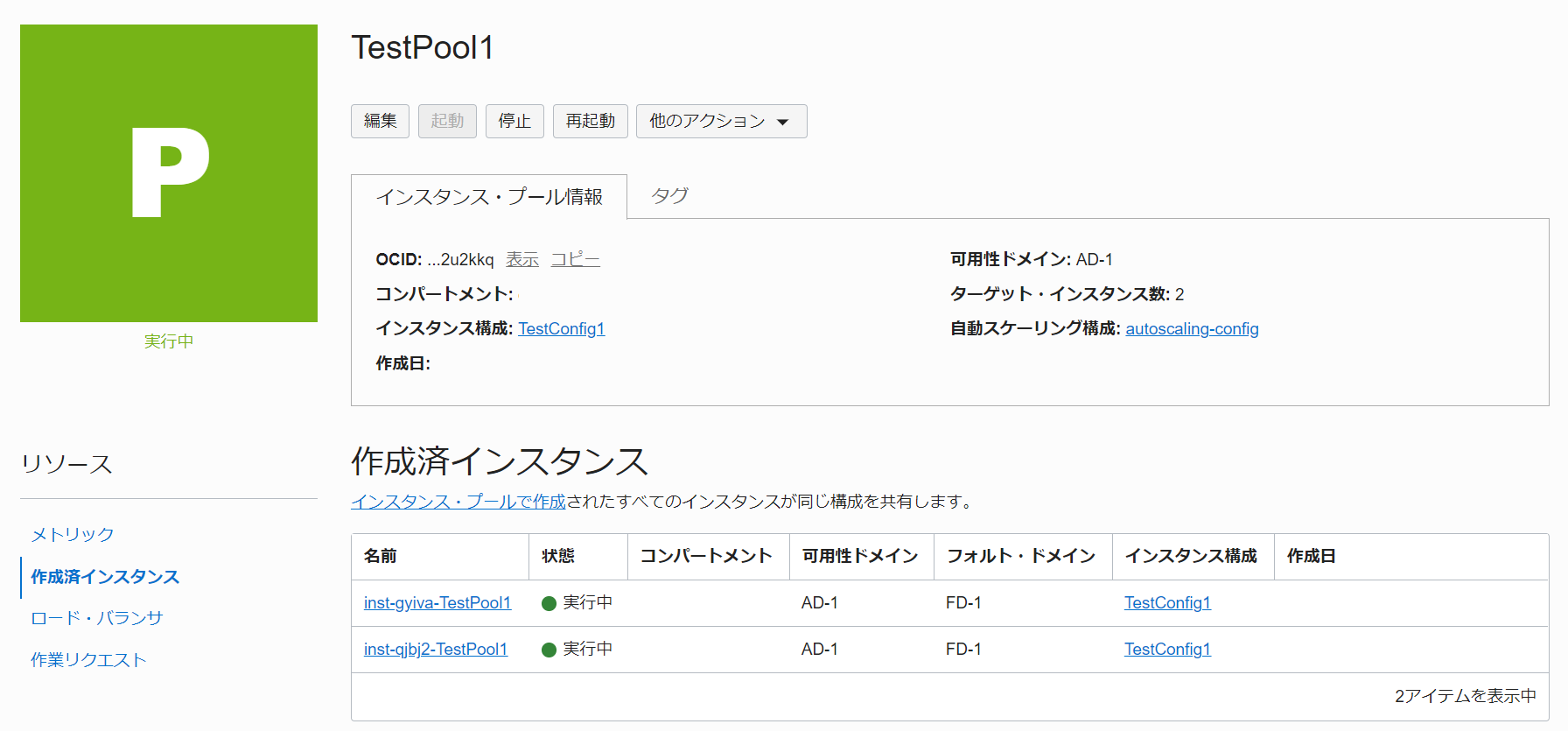This screenshot has width=1568, height=731.
Task: Switch to the タグ tab
Action: [x=669, y=196]
